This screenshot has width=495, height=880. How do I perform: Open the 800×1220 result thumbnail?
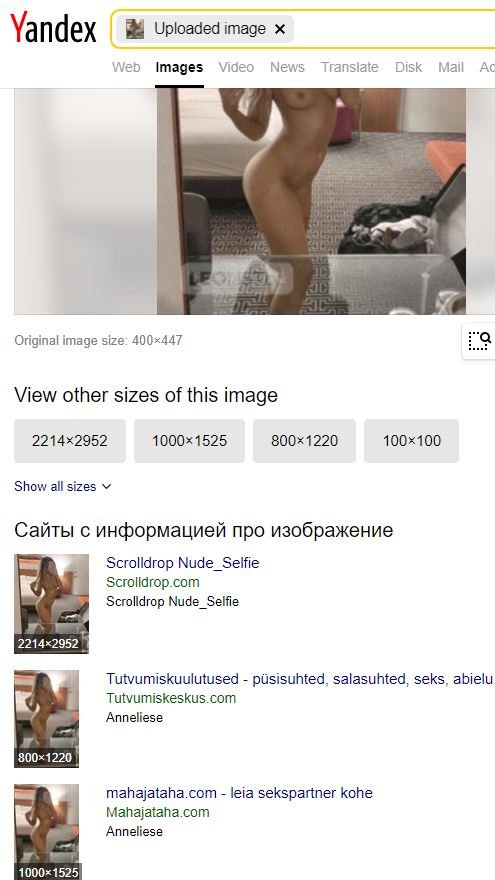point(47,718)
